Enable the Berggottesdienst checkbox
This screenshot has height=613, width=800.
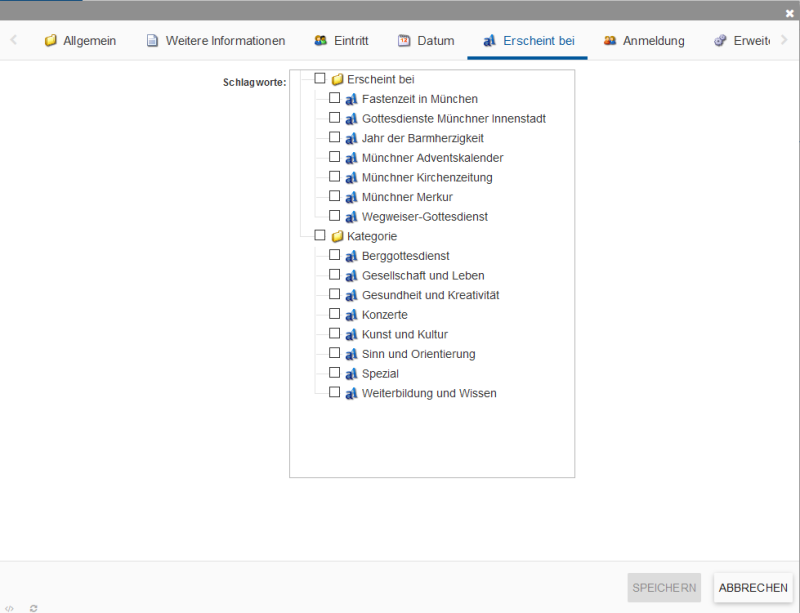[335, 255]
